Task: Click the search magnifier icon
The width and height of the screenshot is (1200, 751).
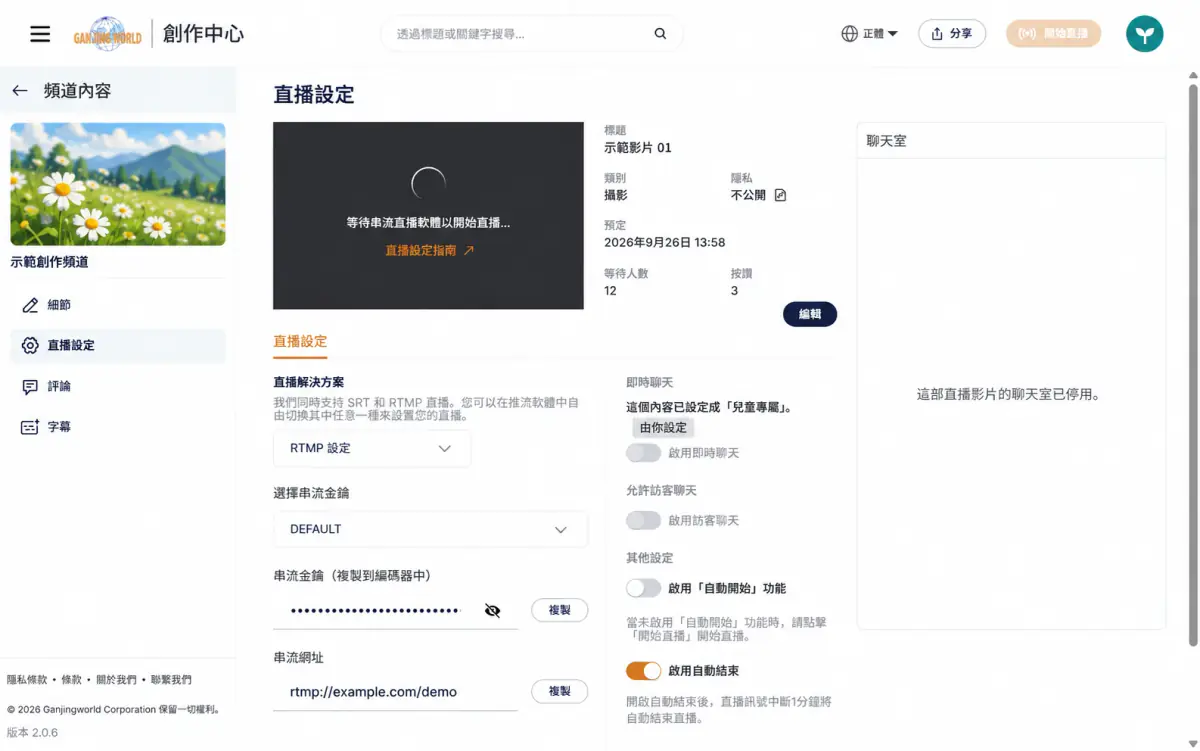Action: (x=660, y=34)
